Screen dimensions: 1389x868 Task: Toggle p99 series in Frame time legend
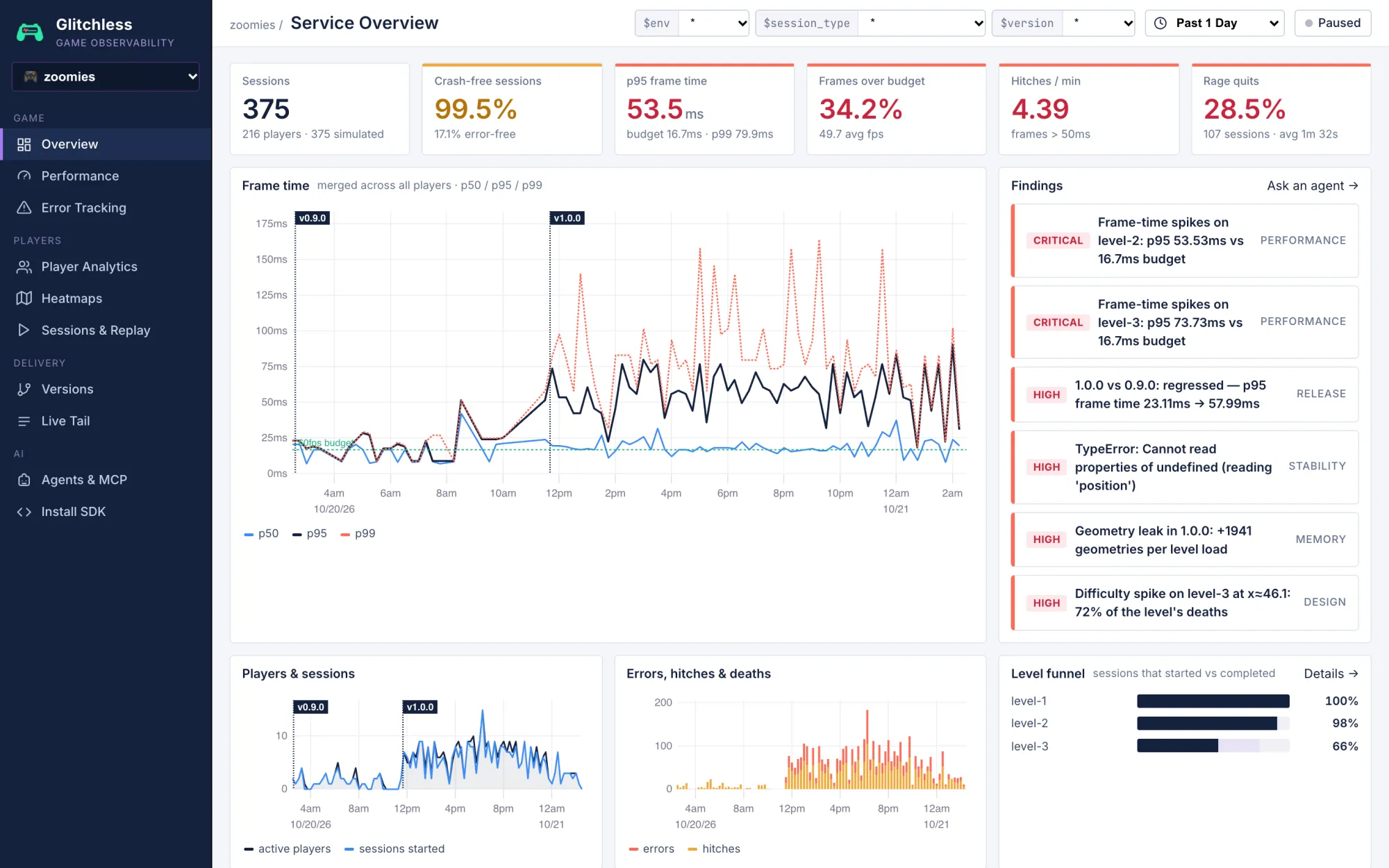coord(358,533)
